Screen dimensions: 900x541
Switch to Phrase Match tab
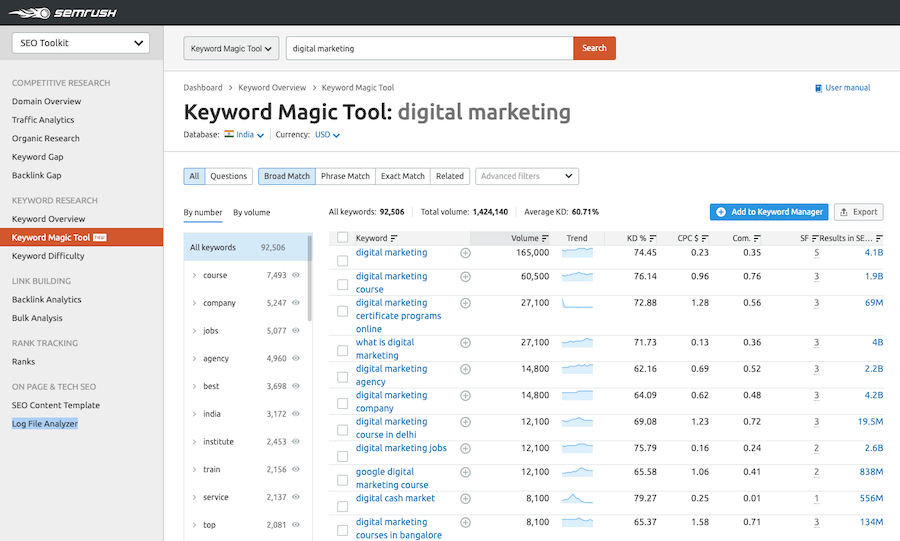click(x=345, y=176)
